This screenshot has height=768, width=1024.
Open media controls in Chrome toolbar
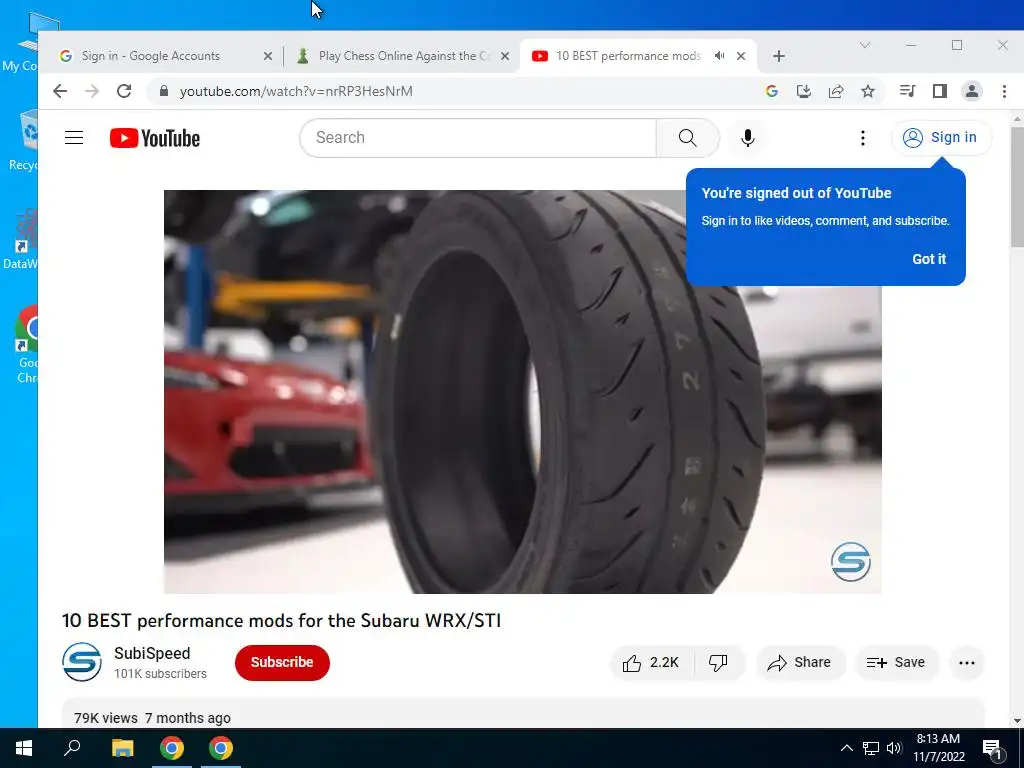(907, 91)
